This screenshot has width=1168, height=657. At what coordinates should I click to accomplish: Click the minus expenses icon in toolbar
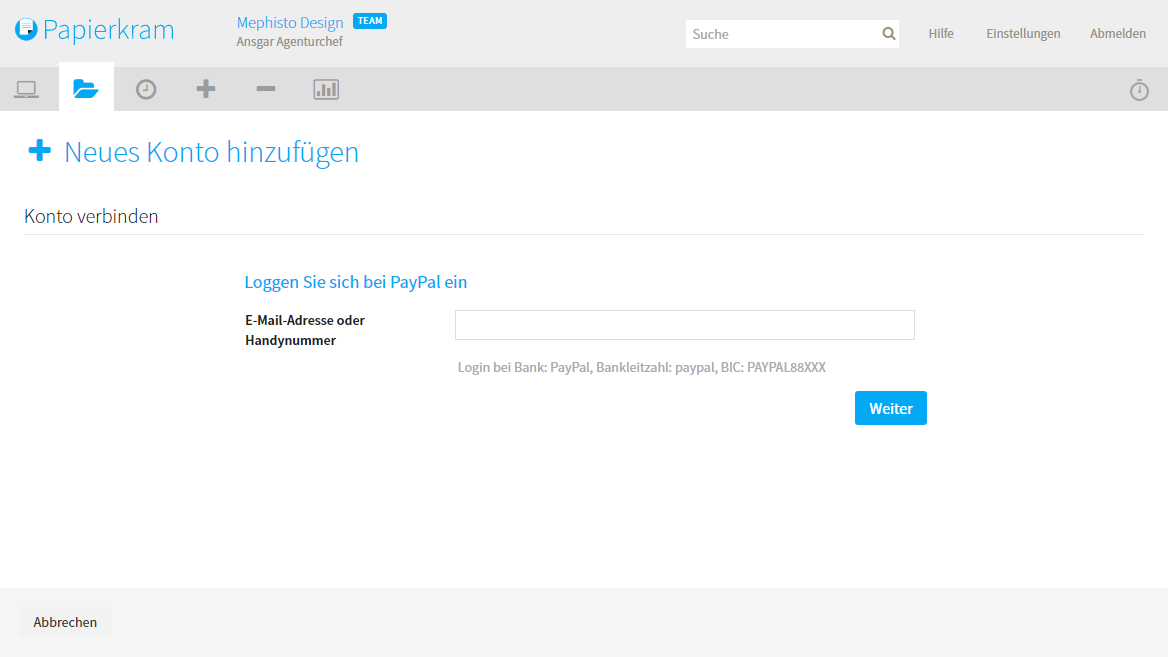pyautogui.click(x=266, y=89)
